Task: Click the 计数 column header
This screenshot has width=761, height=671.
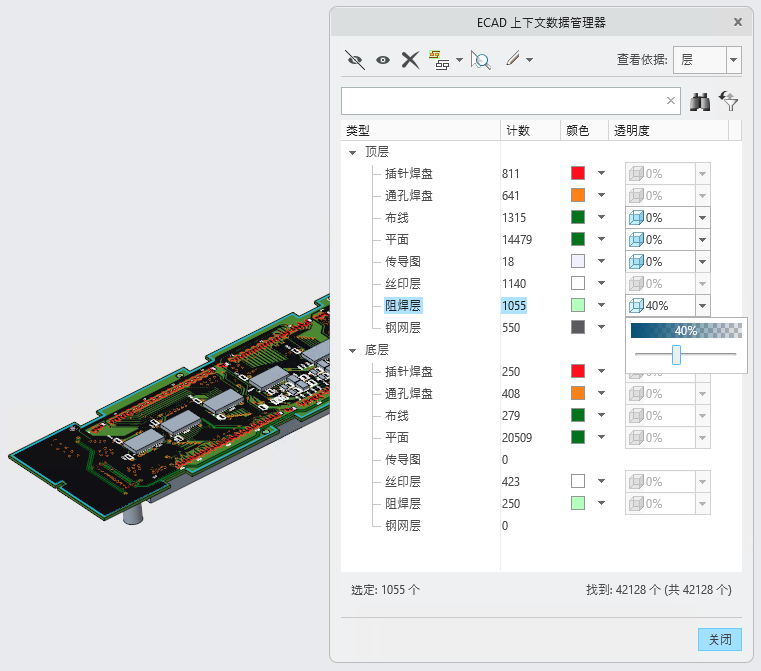Action: [x=530, y=131]
